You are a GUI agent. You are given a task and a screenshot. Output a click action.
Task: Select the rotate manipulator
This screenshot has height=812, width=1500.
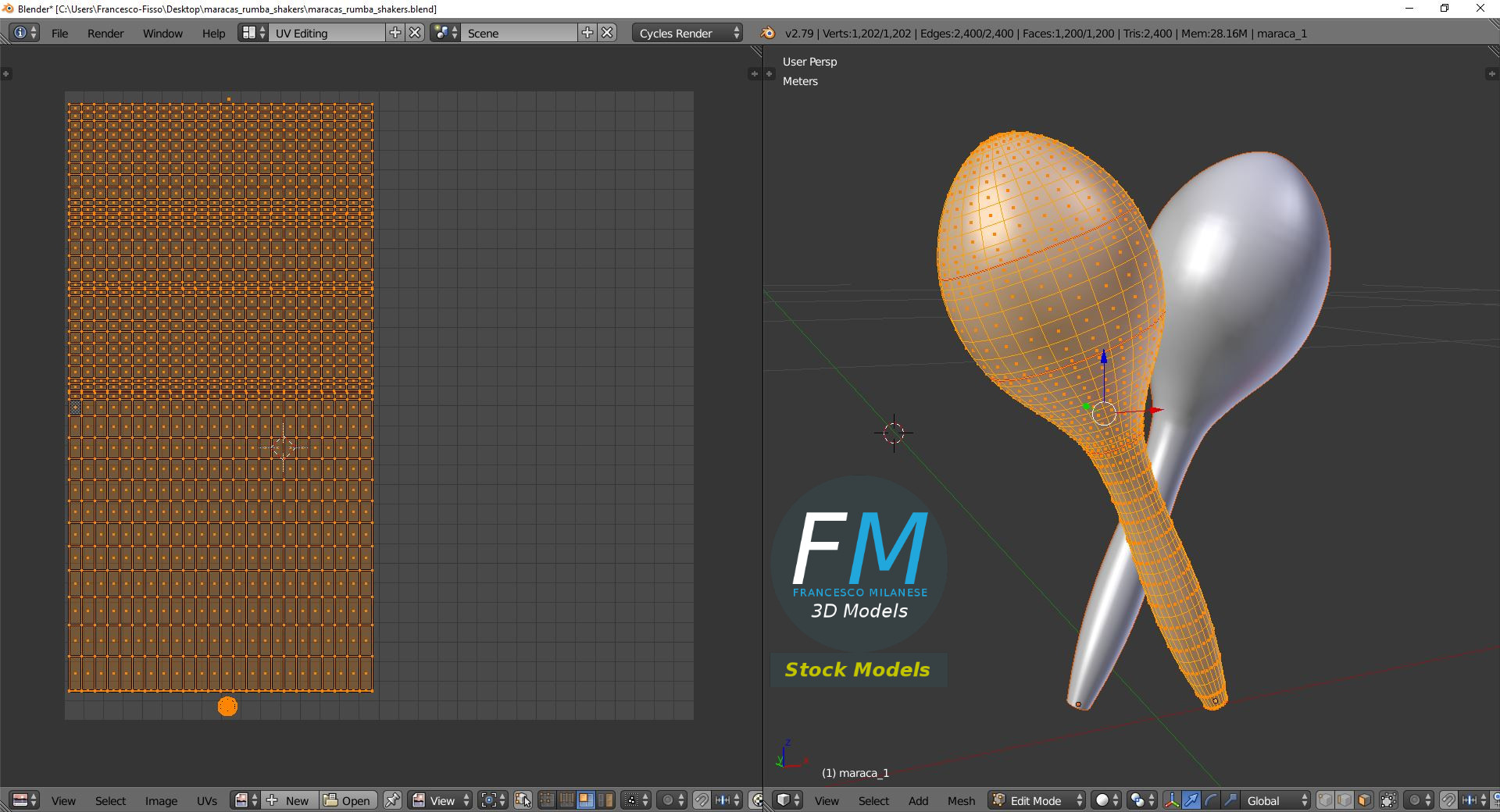click(1211, 800)
